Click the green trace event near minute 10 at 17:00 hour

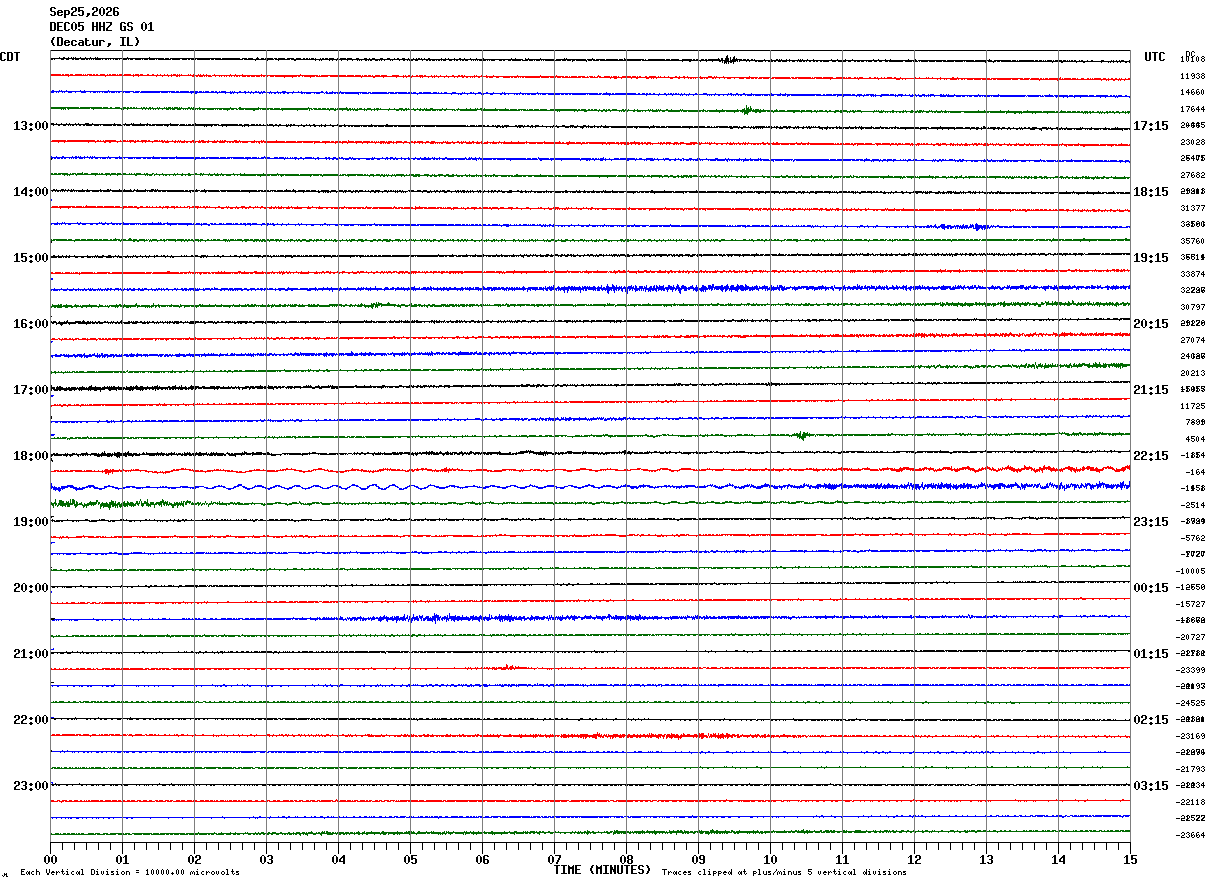[x=801, y=435]
